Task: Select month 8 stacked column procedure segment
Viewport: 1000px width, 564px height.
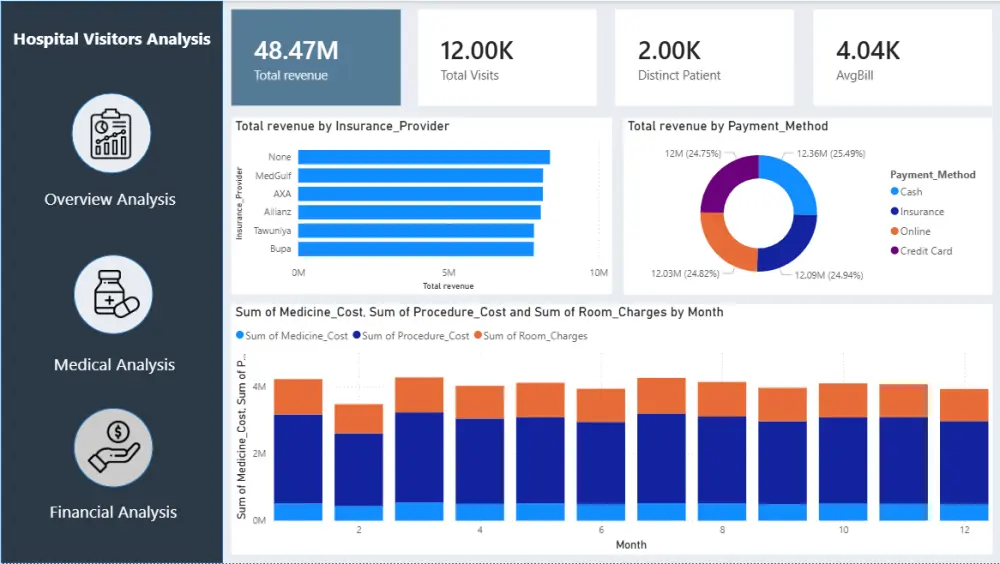Action: point(722,460)
